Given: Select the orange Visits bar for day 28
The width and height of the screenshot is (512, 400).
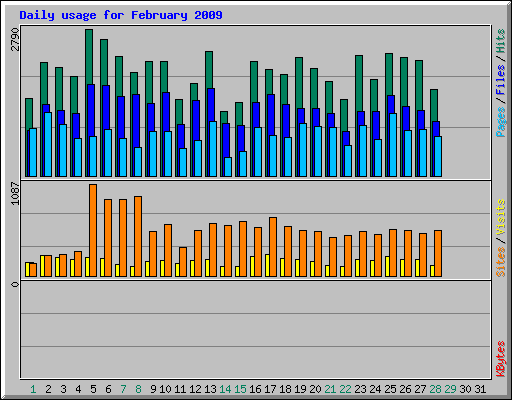Looking at the screenshot, I should coord(438,253).
